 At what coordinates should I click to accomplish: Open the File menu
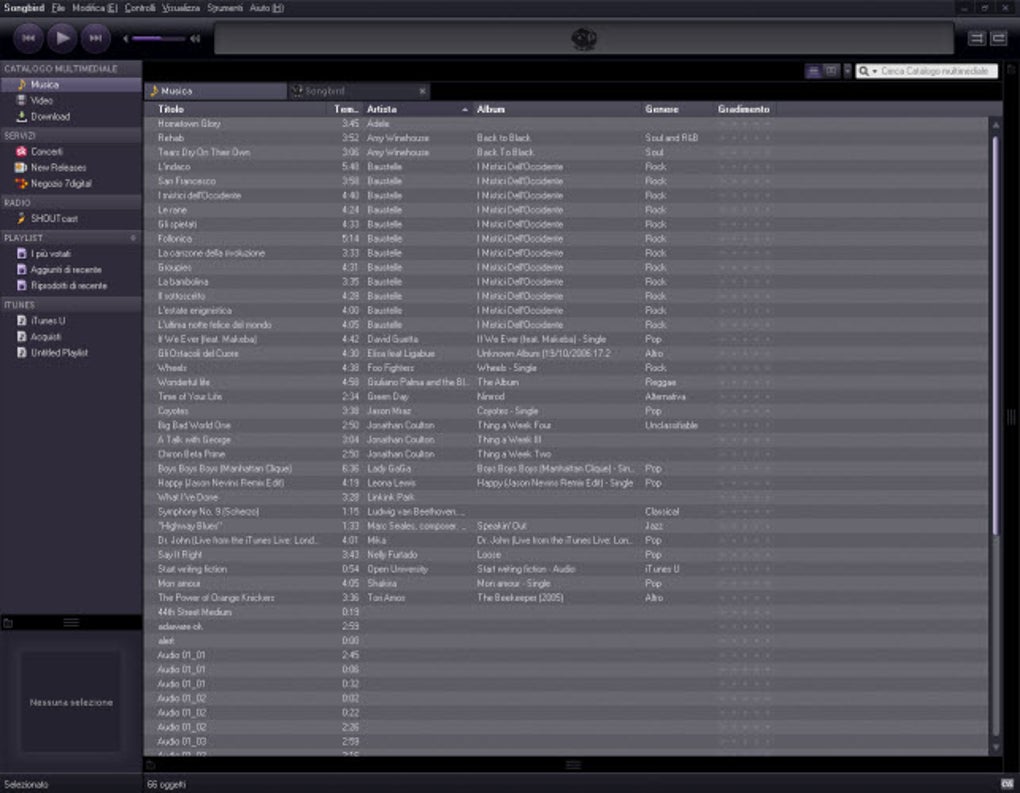[x=59, y=8]
